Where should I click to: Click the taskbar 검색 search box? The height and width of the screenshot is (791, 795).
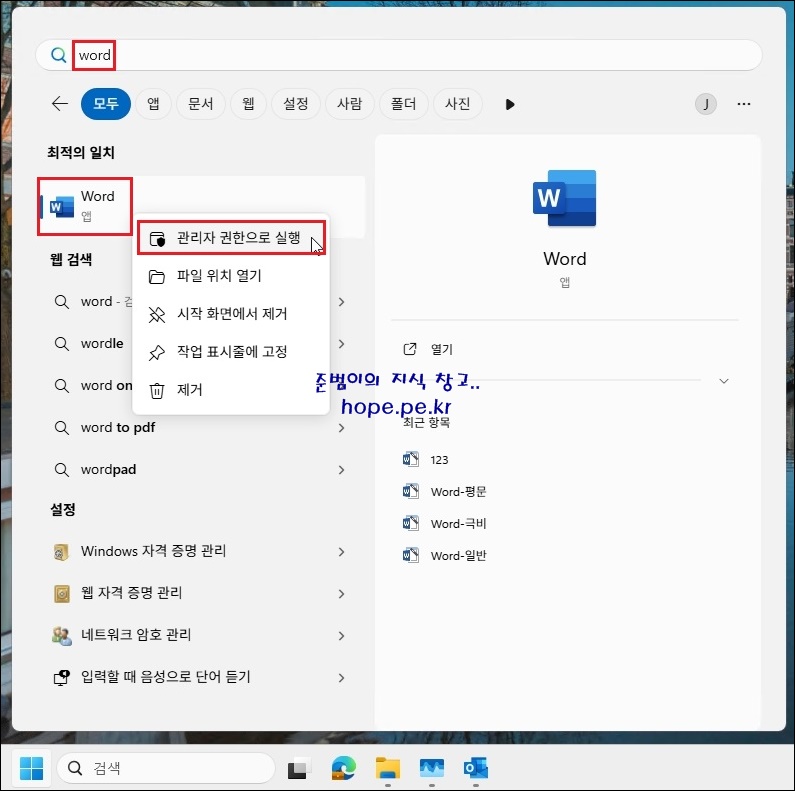pos(166,768)
